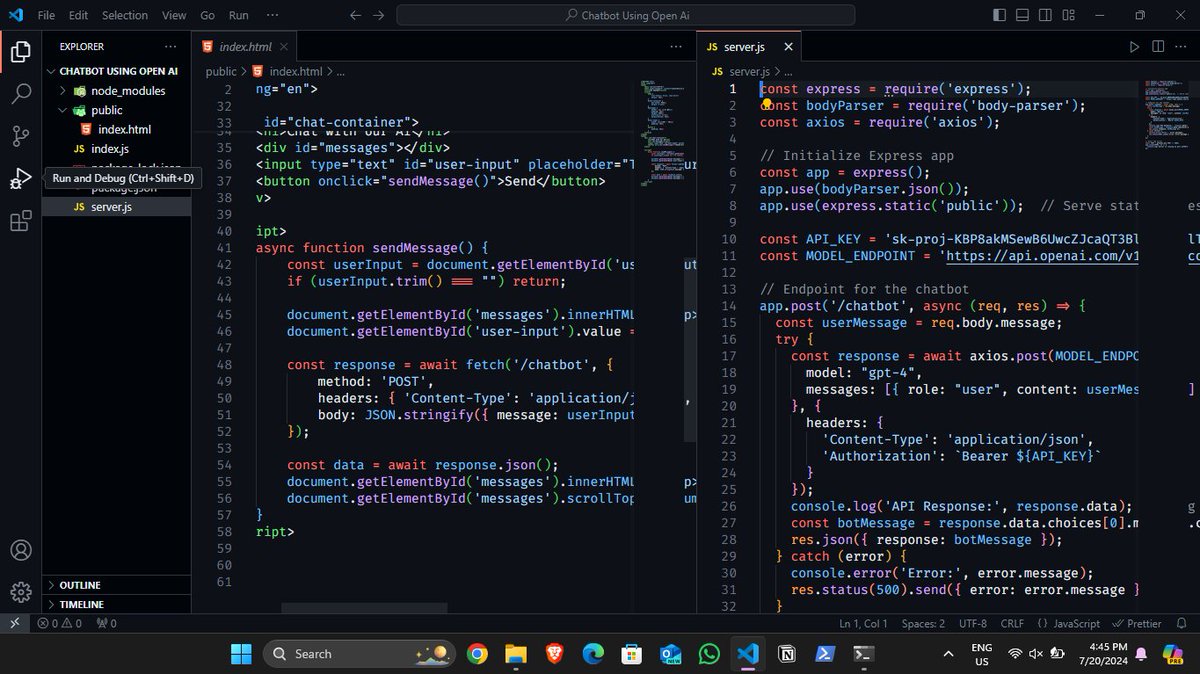1200x674 pixels.
Task: Click the remote window status bar icon
Action: tap(14, 623)
